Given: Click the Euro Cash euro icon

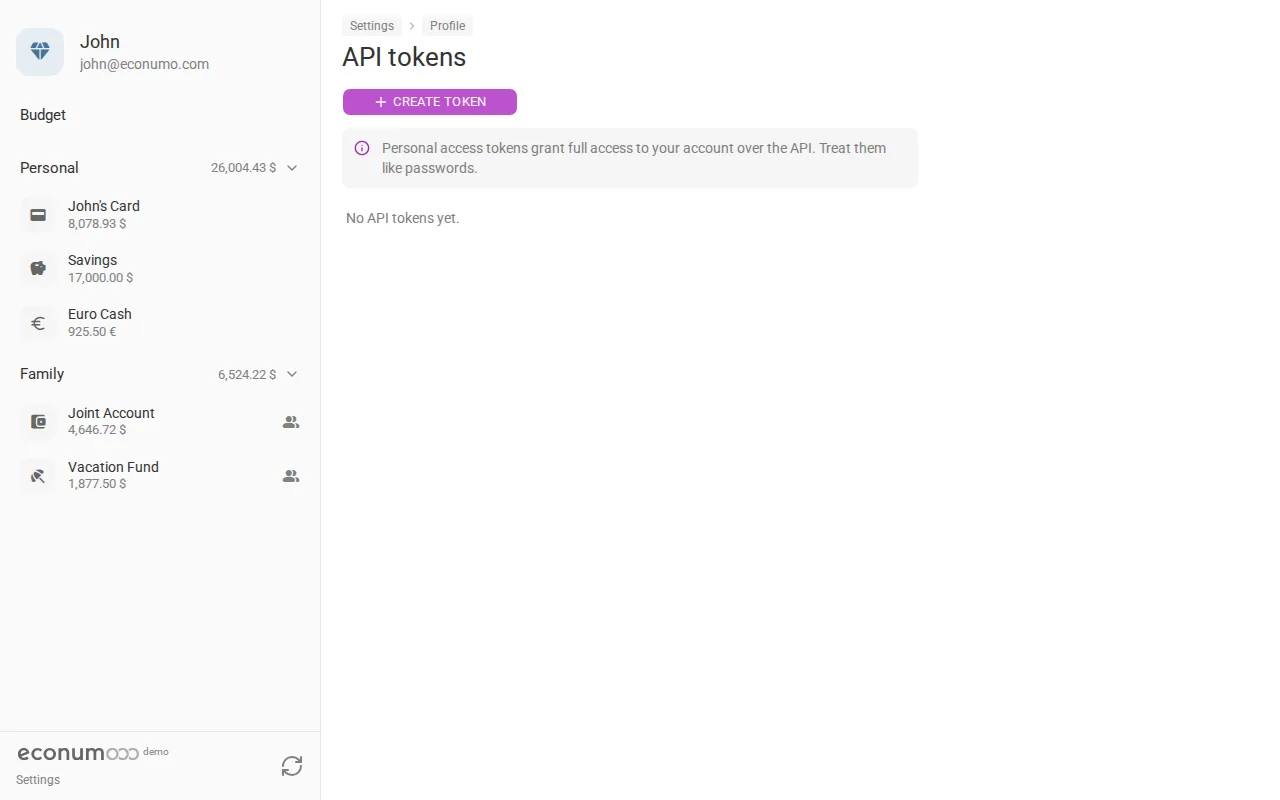Looking at the screenshot, I should click(x=38, y=323).
